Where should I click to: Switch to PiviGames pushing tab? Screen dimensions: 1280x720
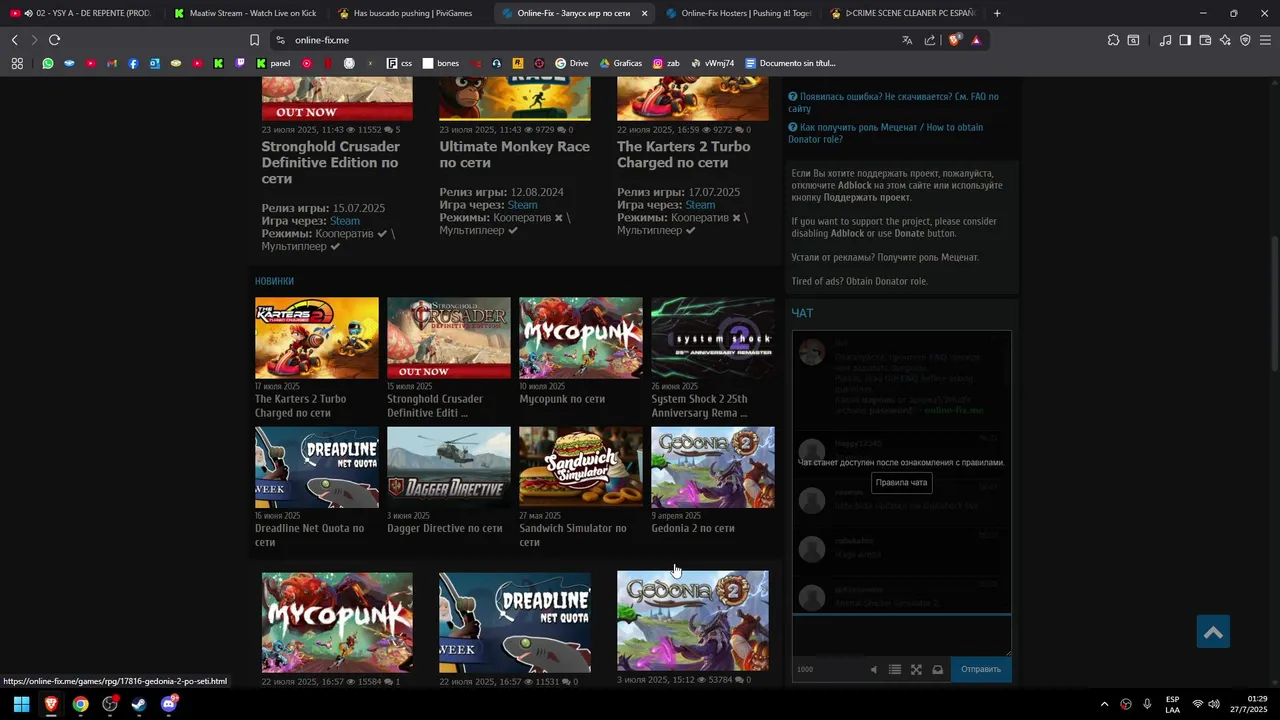(410, 13)
